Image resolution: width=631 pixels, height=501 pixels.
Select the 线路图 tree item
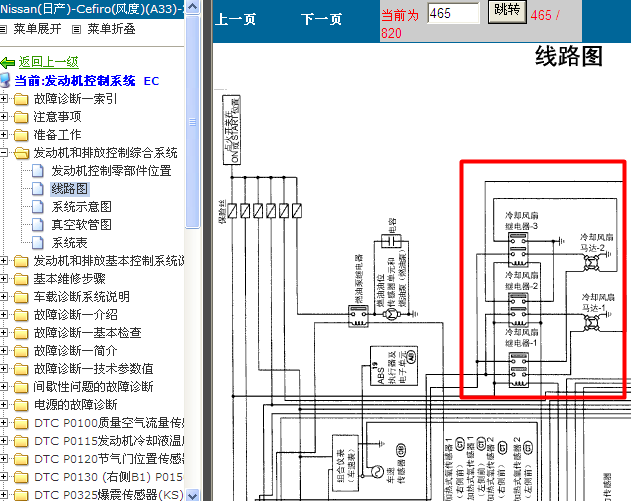70,189
